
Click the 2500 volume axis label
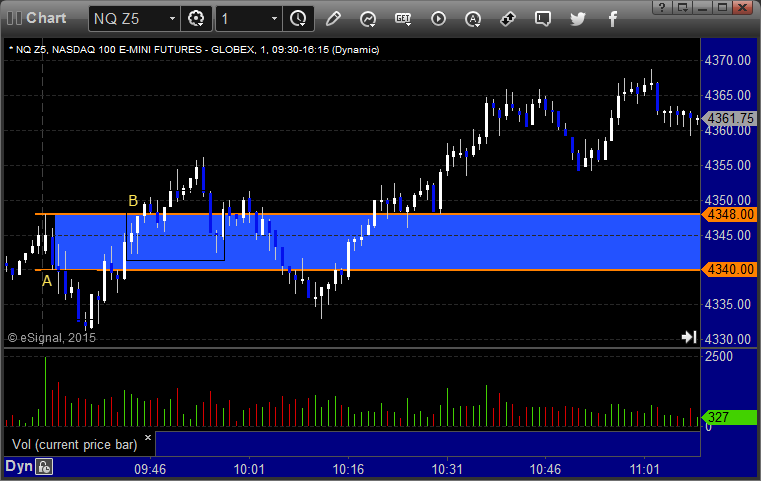pyautogui.click(x=719, y=356)
